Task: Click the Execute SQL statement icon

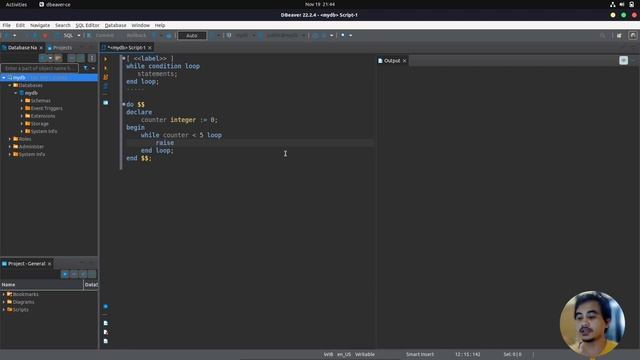Action: (x=106, y=59)
